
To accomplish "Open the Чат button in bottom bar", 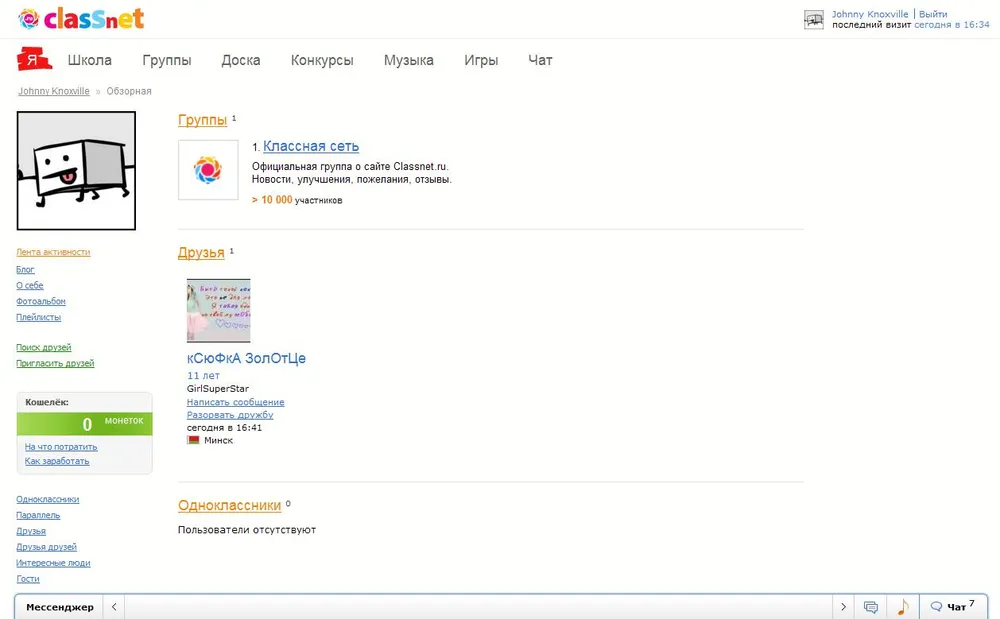I will 953,607.
